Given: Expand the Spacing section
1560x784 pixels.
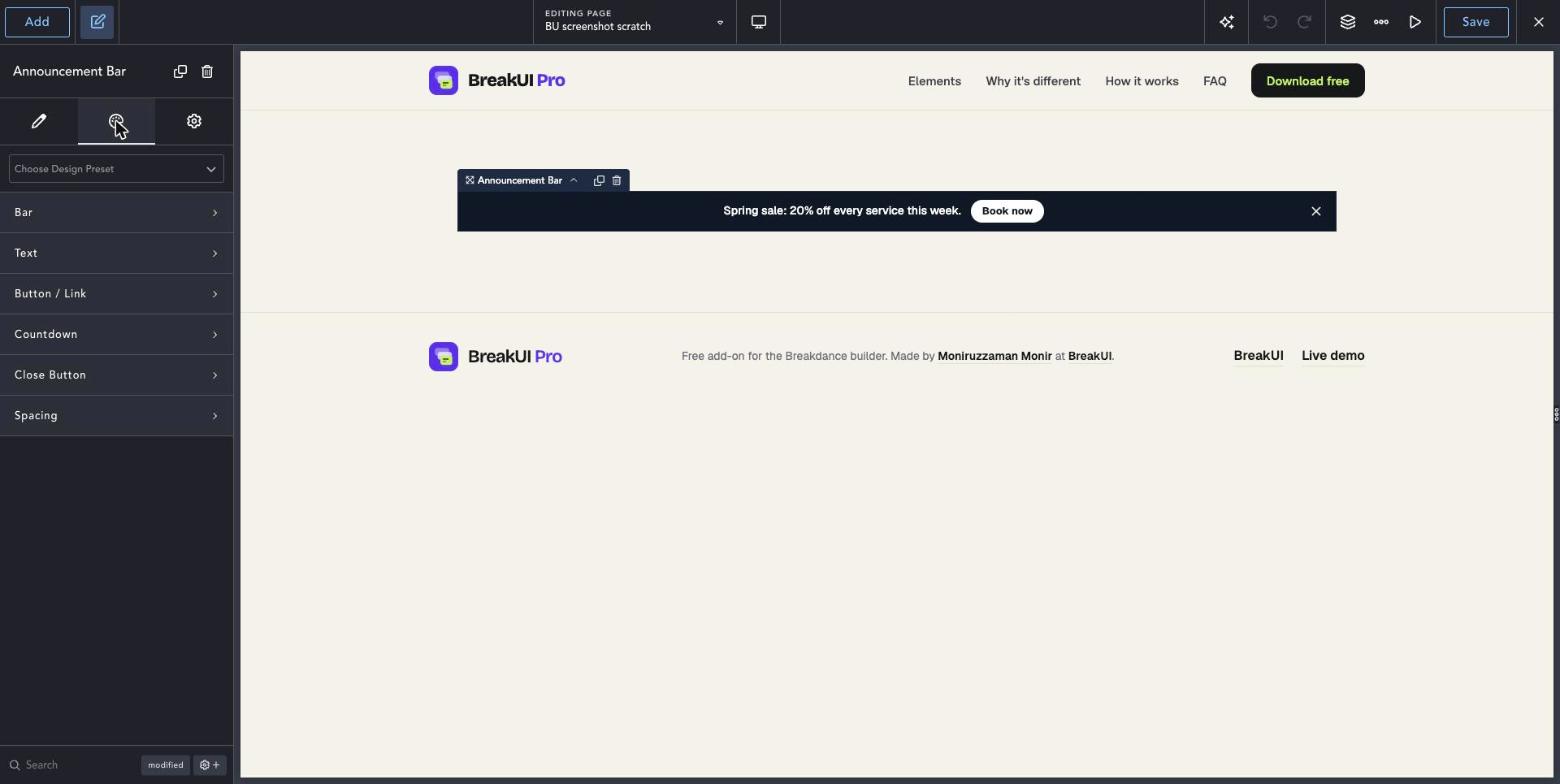Looking at the screenshot, I should click(x=116, y=416).
